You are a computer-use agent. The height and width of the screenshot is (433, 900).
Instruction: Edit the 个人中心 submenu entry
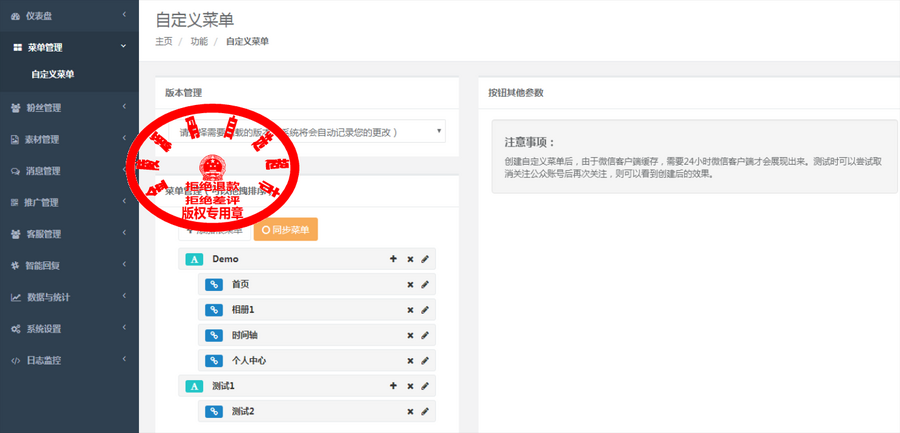[x=425, y=361]
